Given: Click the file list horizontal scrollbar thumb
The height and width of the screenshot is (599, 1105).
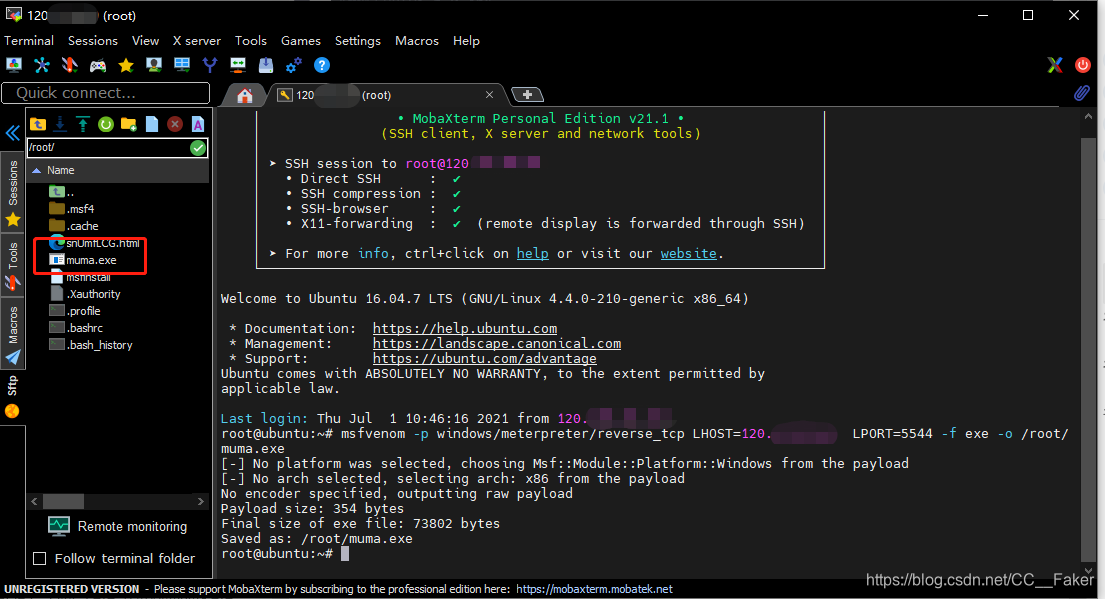Looking at the screenshot, I should coord(63,501).
